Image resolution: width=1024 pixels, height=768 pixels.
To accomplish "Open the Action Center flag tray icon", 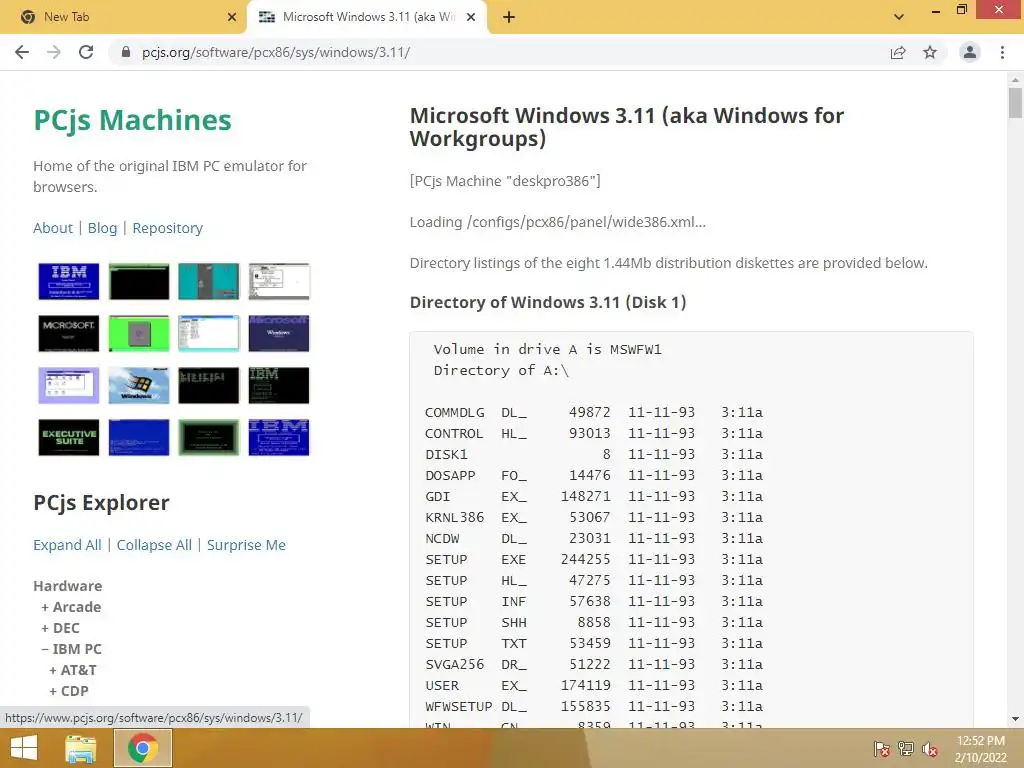I will (882, 749).
